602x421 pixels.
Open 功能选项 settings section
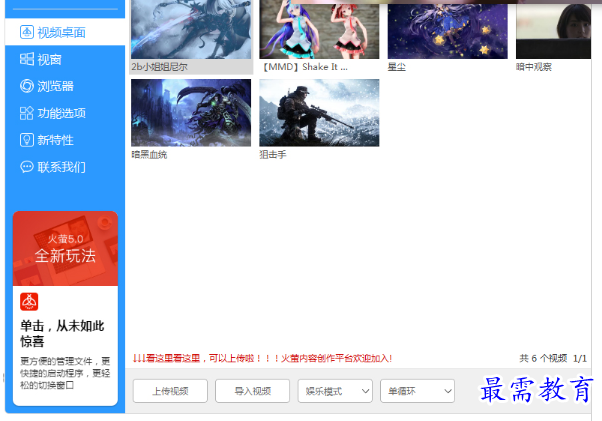(65, 113)
